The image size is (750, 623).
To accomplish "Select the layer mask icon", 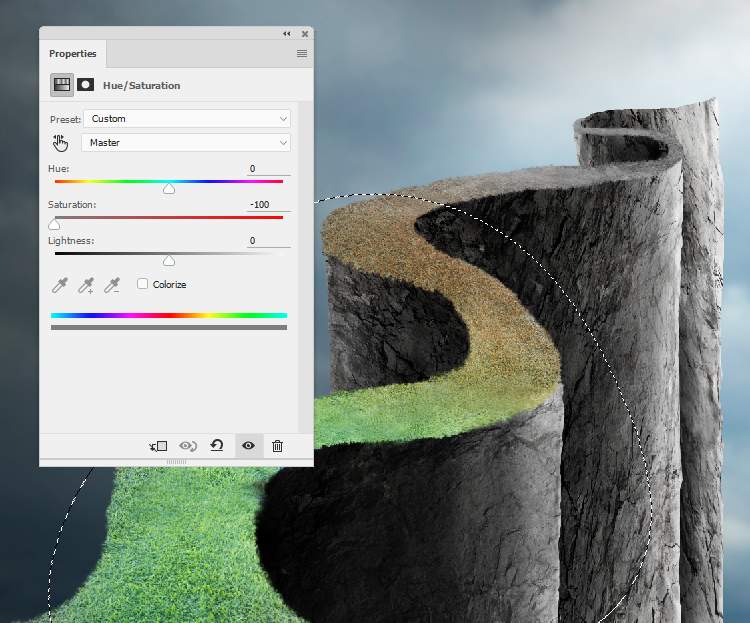I will (85, 85).
